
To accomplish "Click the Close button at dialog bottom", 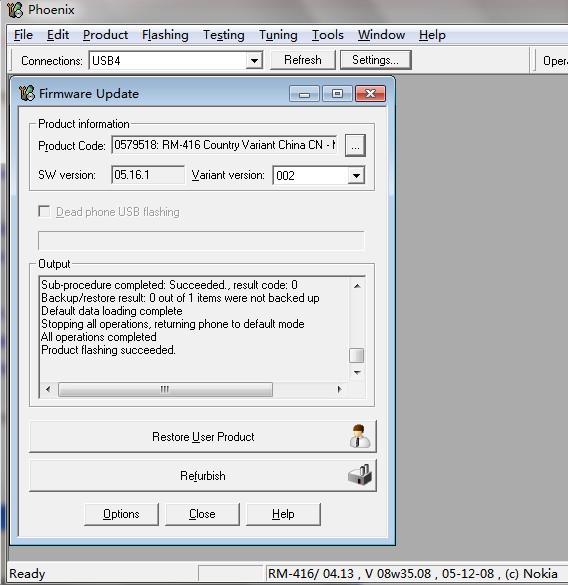I will [202, 514].
